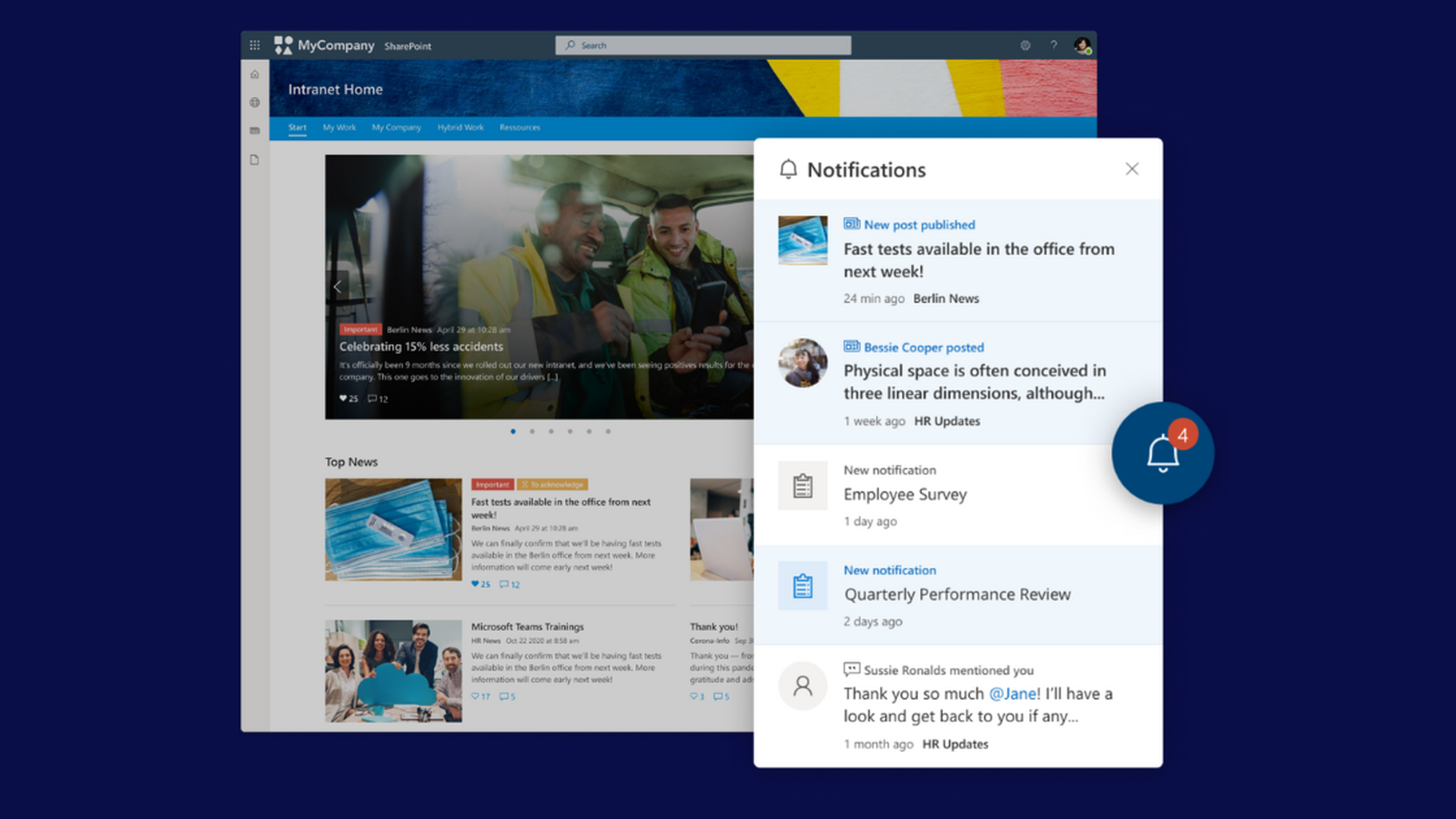The image size is (1456, 819).
Task: Click Bessie Cooper's avatar photo
Action: (803, 363)
